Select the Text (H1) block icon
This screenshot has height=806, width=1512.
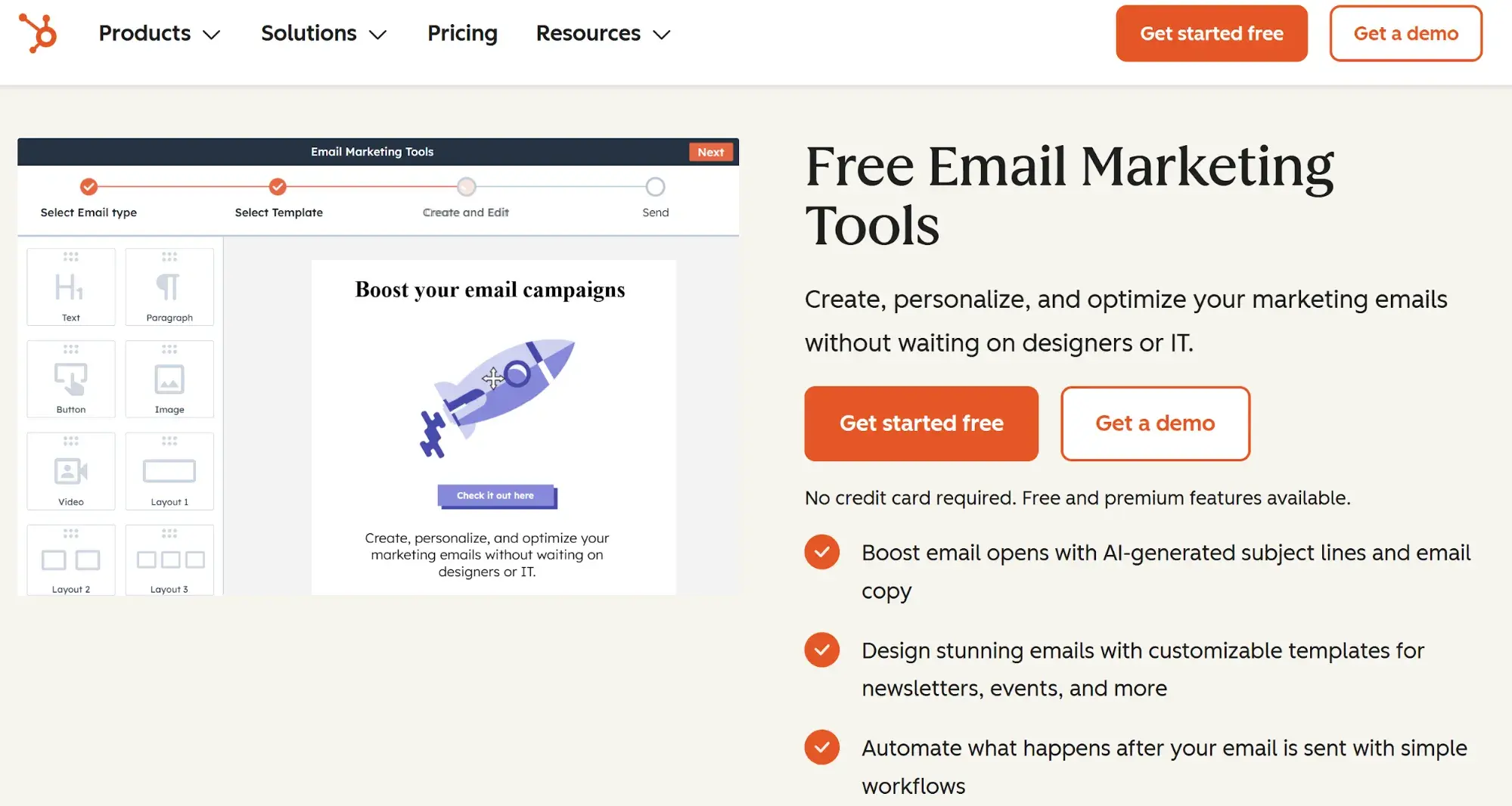[x=70, y=287]
